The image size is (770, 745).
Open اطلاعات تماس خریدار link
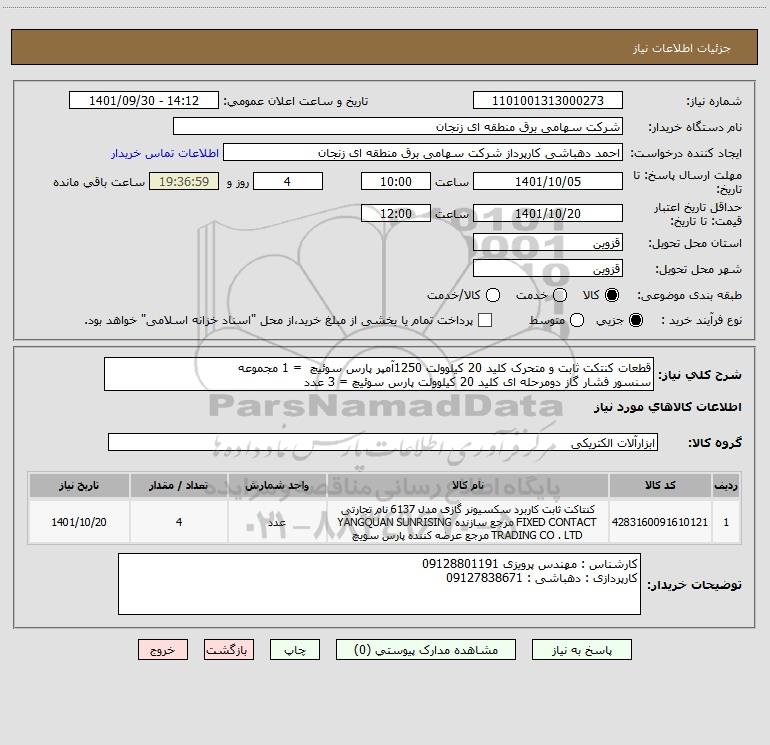coord(165,153)
